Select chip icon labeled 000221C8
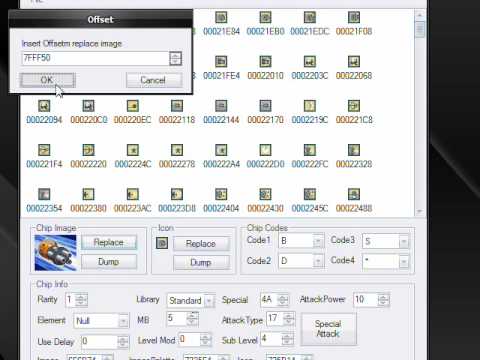The image size is (480, 360). (354, 106)
